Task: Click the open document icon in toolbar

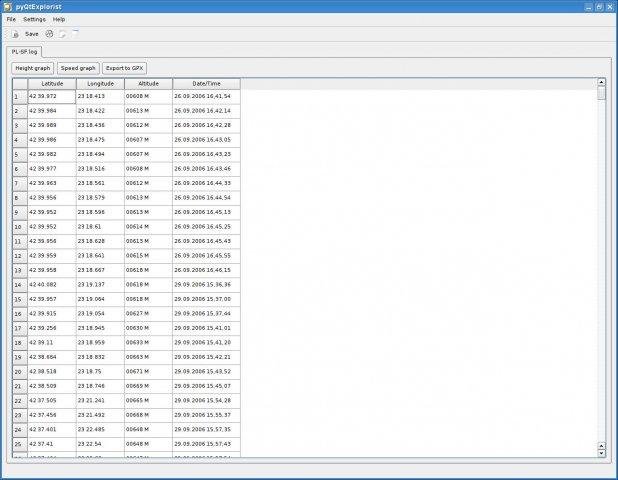Action: [15, 34]
